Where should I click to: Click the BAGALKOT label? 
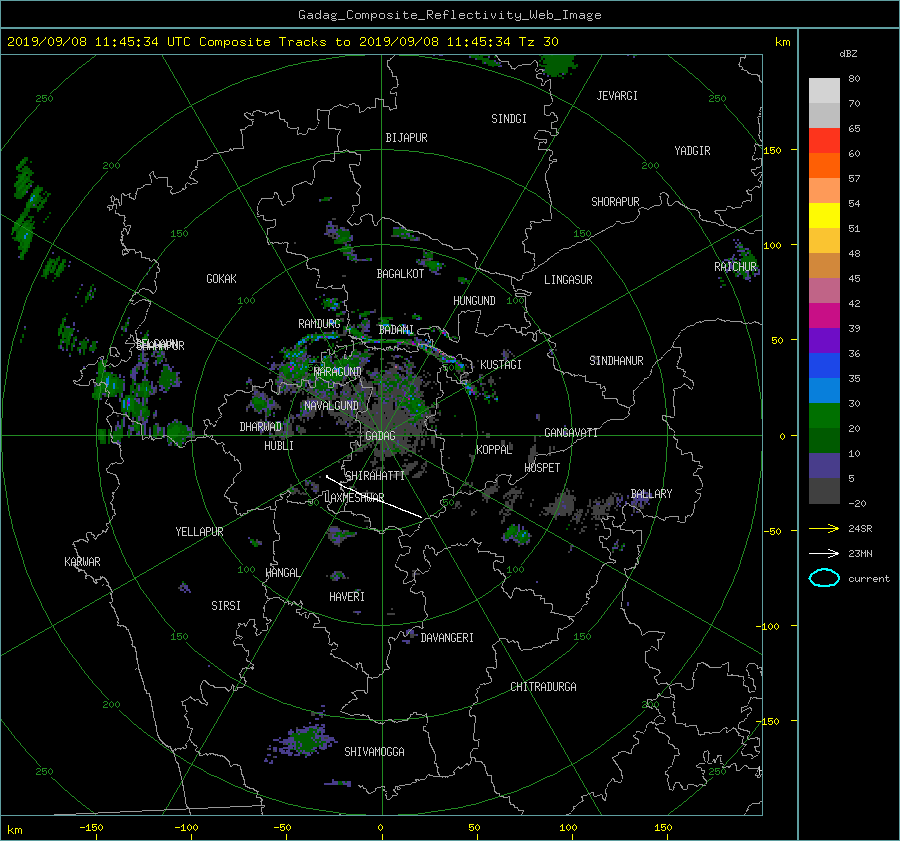400,274
